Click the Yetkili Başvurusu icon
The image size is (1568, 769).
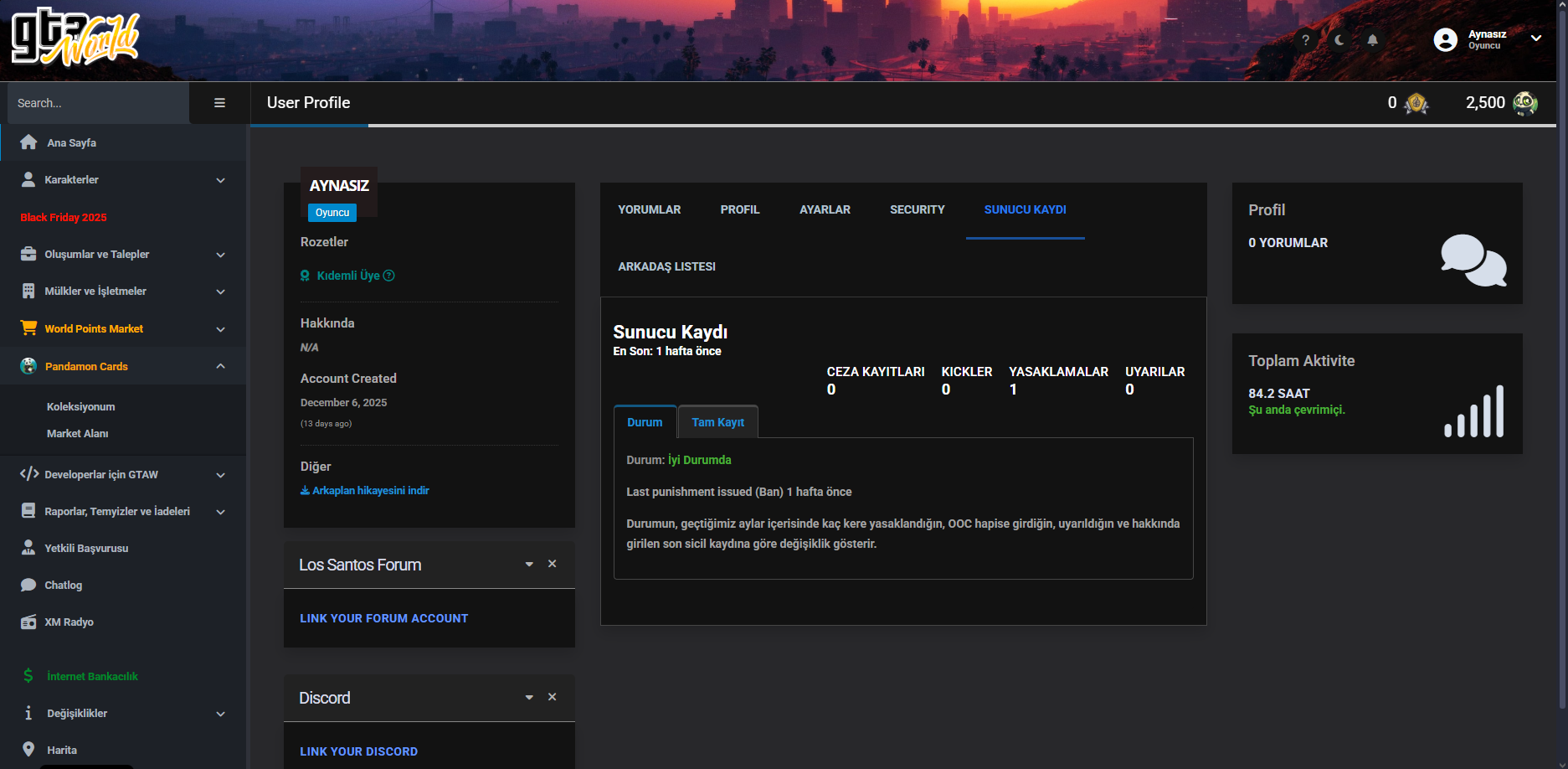[28, 548]
